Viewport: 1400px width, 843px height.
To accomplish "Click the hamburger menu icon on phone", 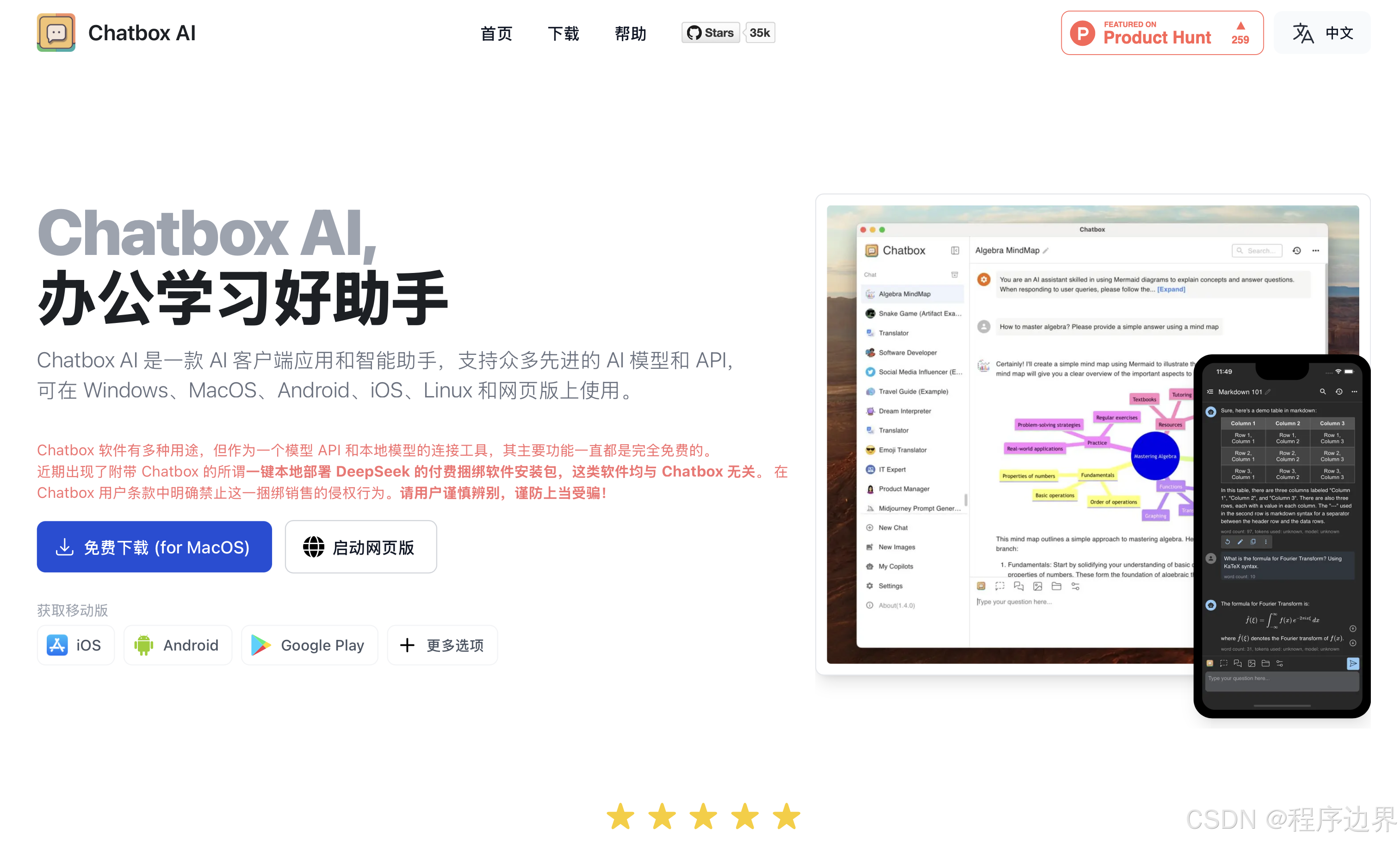I will point(1210,391).
